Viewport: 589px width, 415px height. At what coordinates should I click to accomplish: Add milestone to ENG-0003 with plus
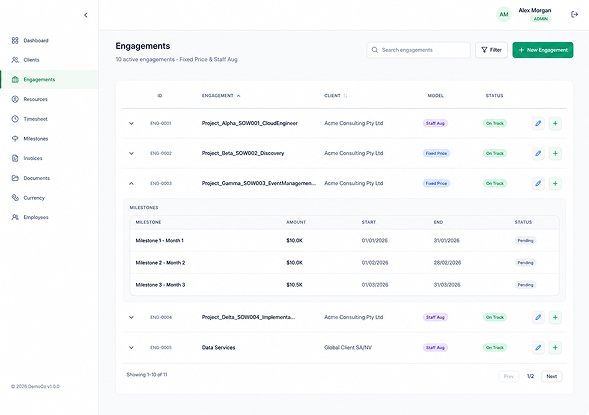(x=555, y=183)
